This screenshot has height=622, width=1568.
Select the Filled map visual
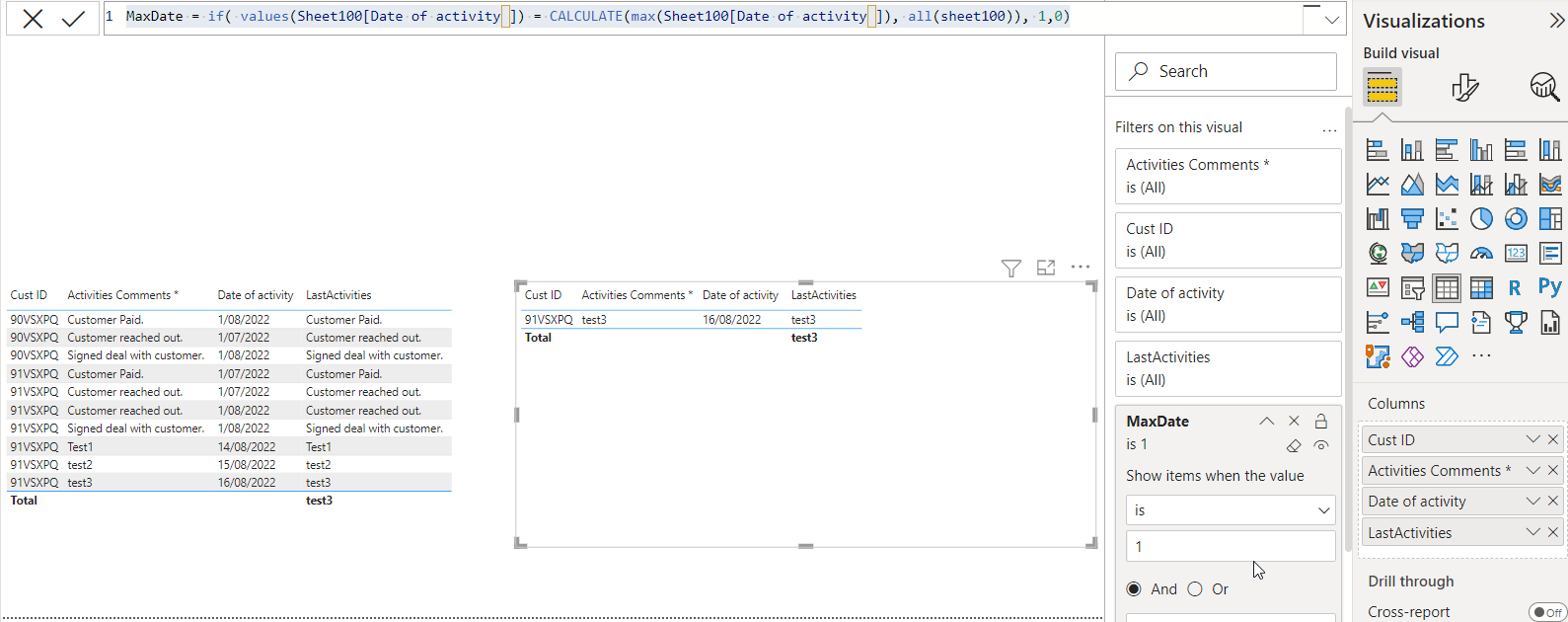click(1412, 254)
